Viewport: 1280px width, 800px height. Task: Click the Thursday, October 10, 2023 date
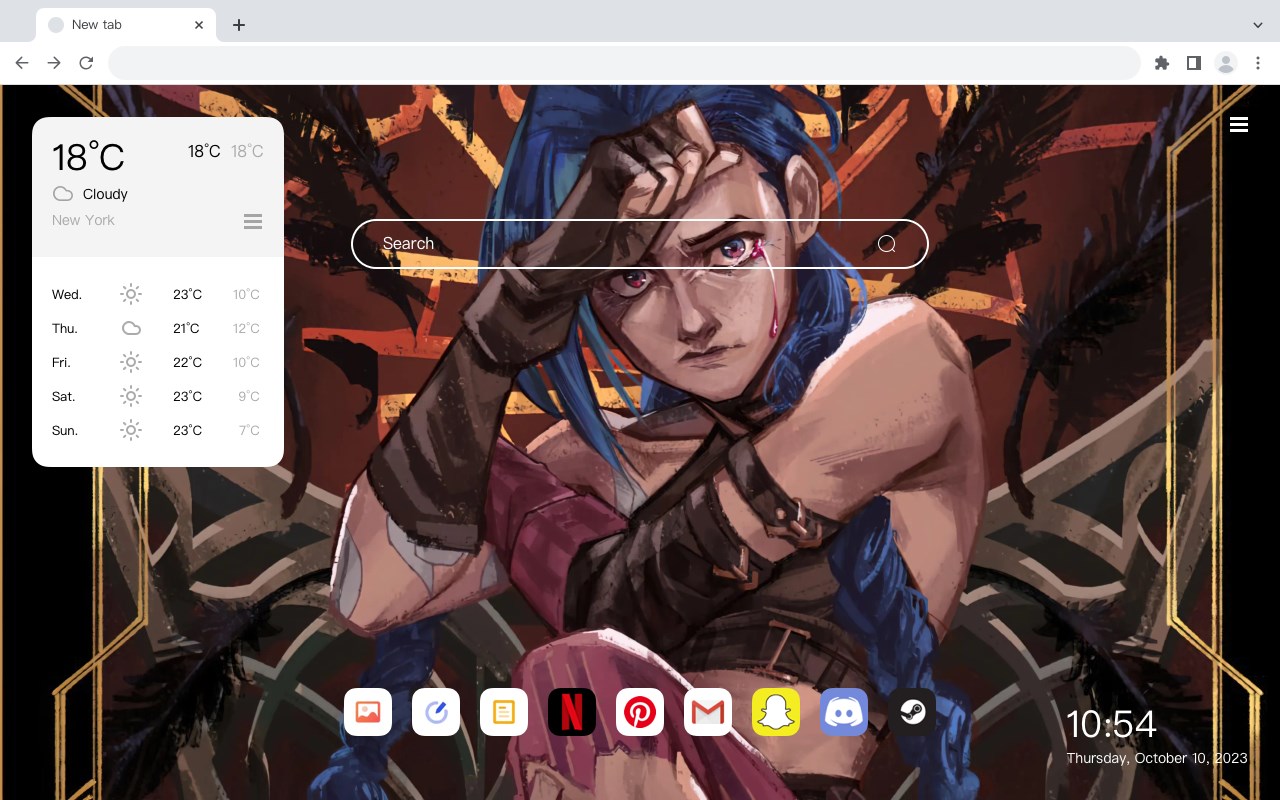pyautogui.click(x=1157, y=758)
